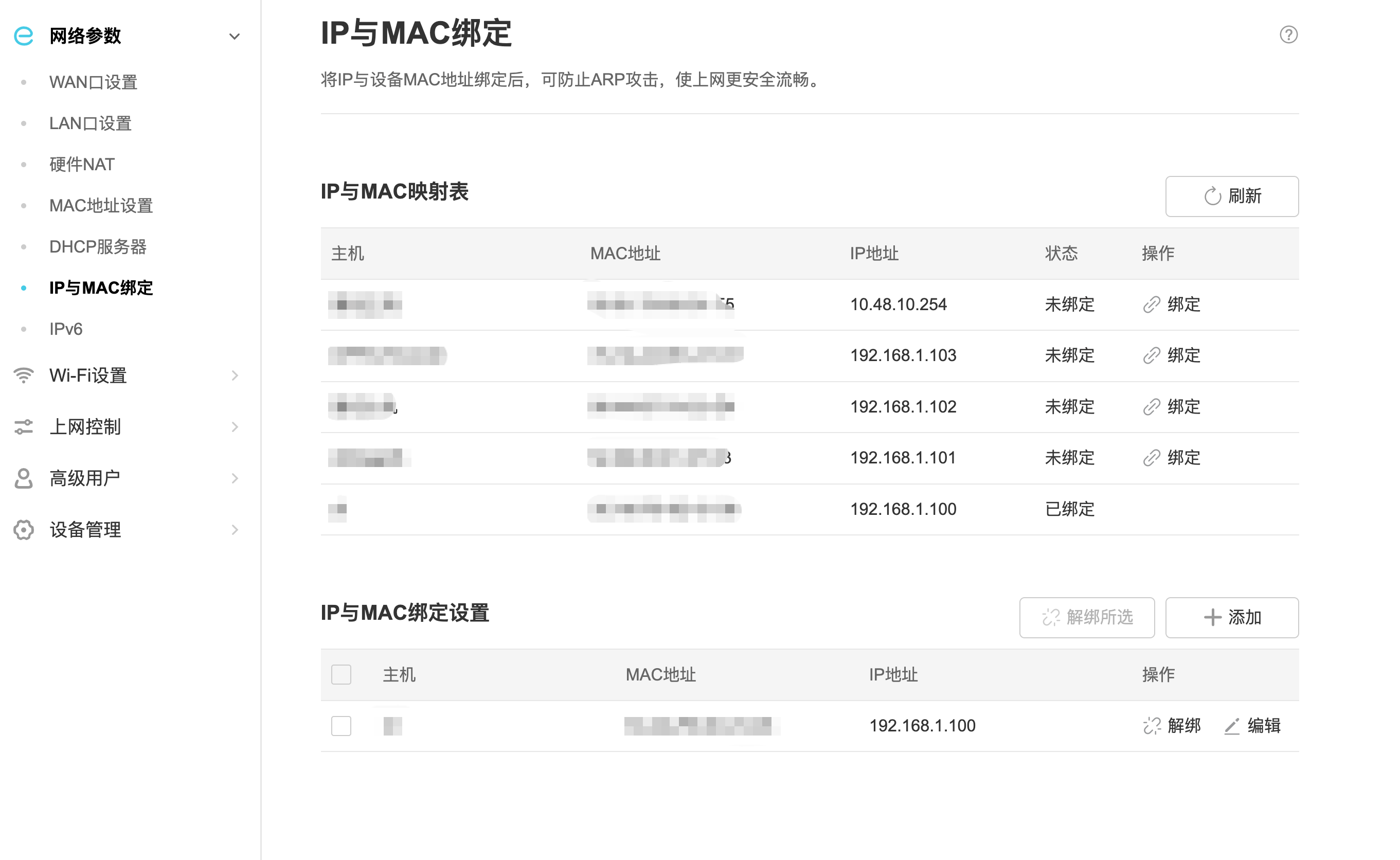Click the 解绑所选 button text
This screenshot has height=860, width=1400.
1100,618
